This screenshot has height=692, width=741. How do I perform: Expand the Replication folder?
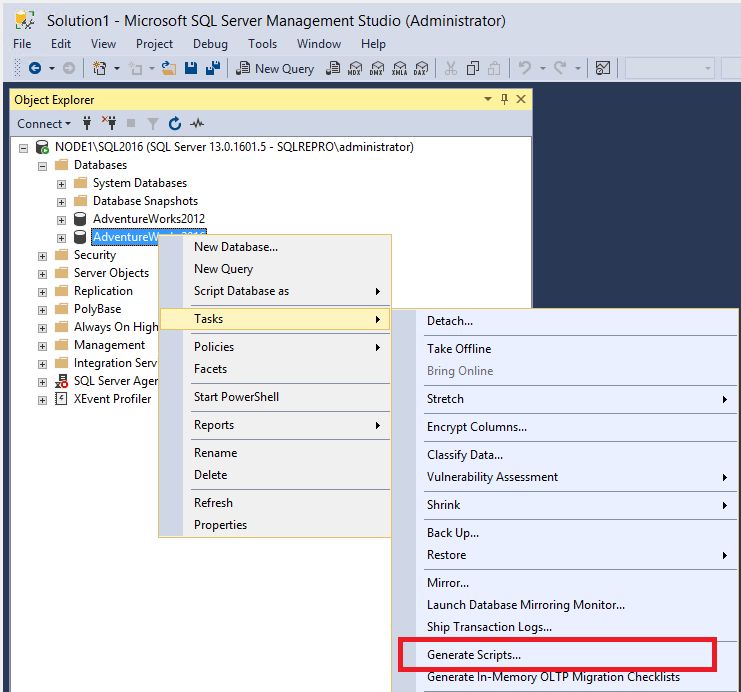click(x=43, y=292)
